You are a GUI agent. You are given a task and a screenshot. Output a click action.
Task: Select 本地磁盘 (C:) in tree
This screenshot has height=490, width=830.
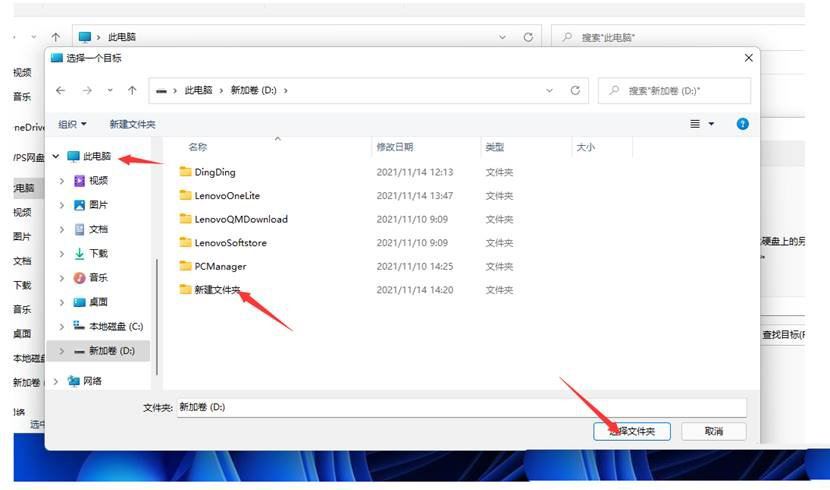click(116, 326)
